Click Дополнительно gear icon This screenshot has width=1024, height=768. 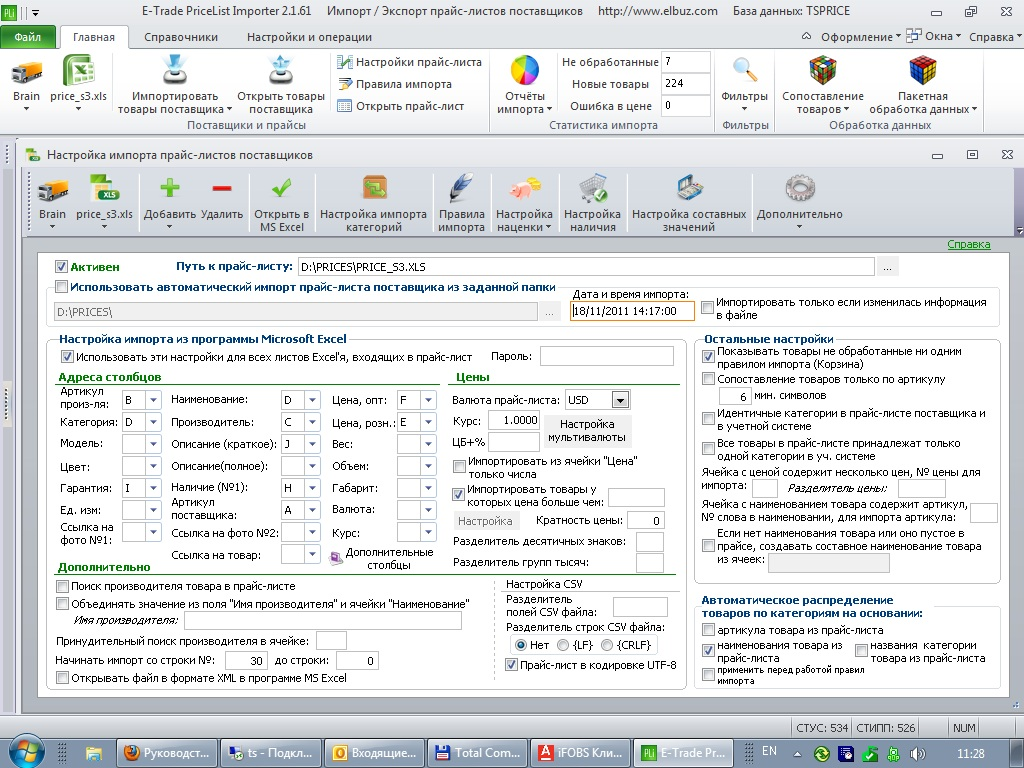[799, 189]
